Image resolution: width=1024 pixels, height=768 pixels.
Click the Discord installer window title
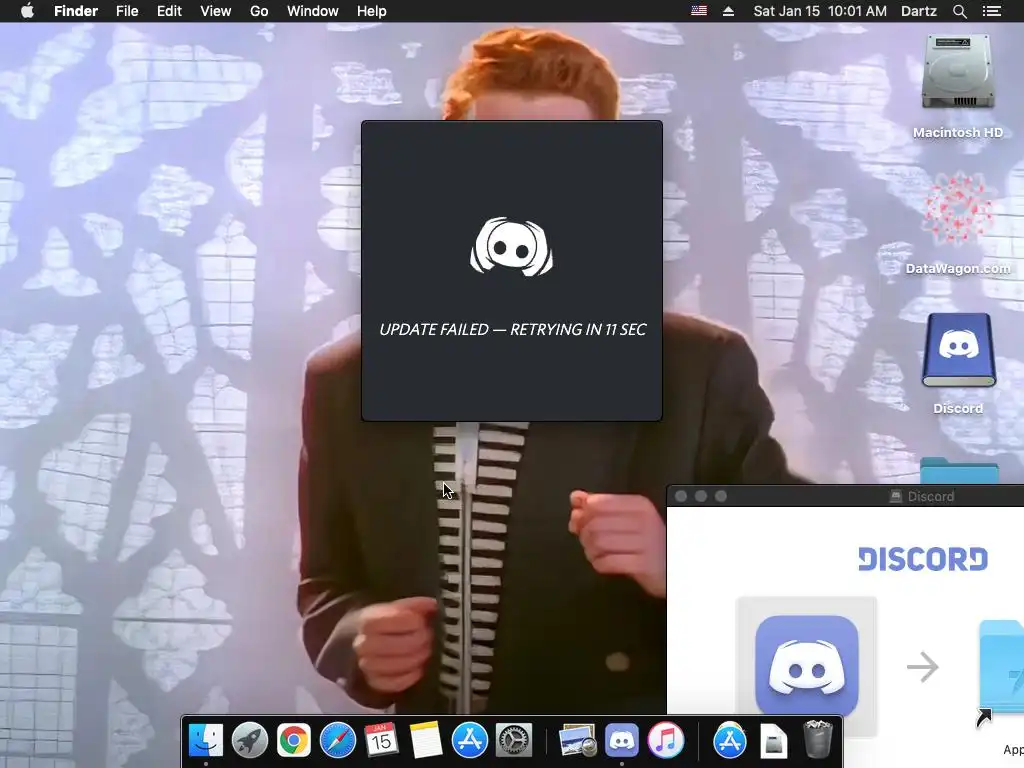point(931,496)
